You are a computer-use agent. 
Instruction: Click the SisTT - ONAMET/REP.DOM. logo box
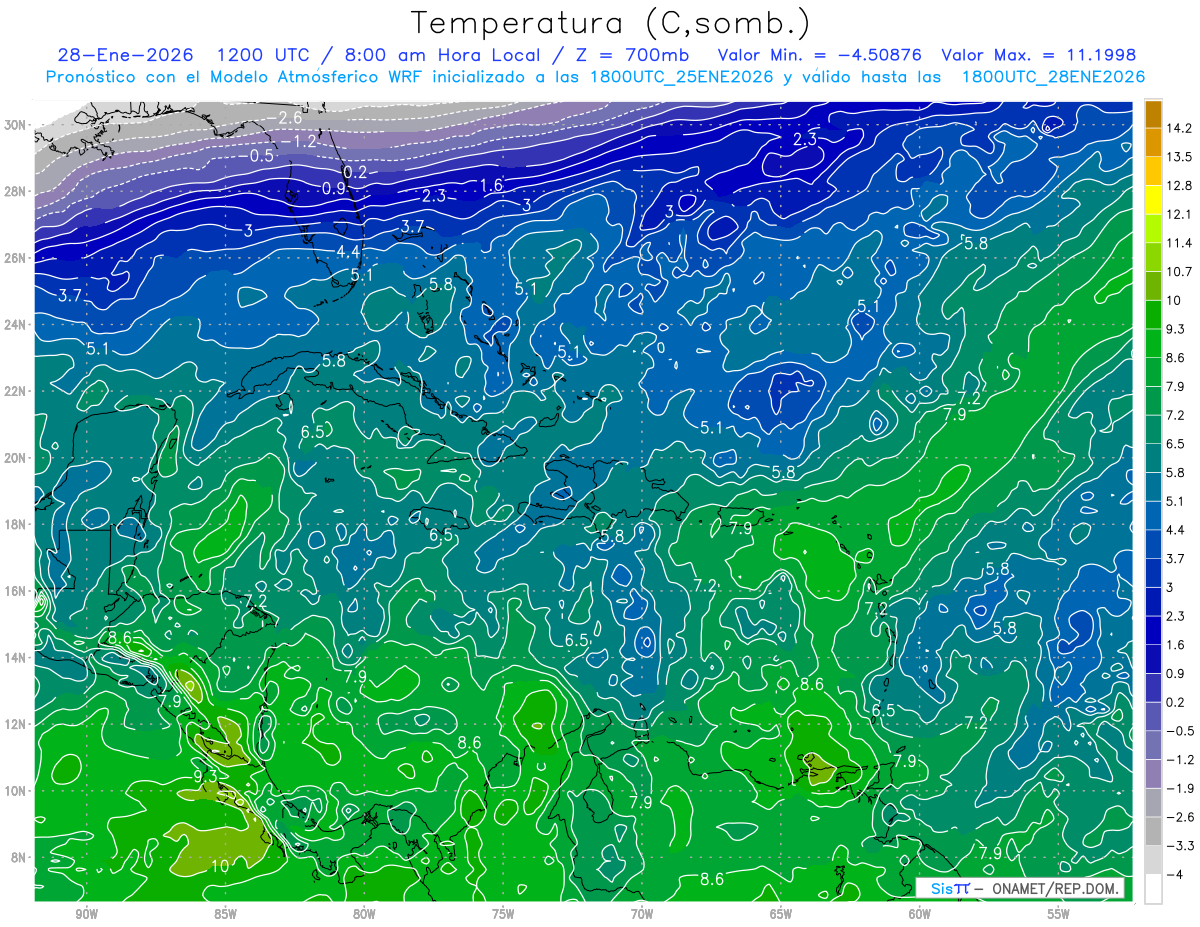(1020, 889)
